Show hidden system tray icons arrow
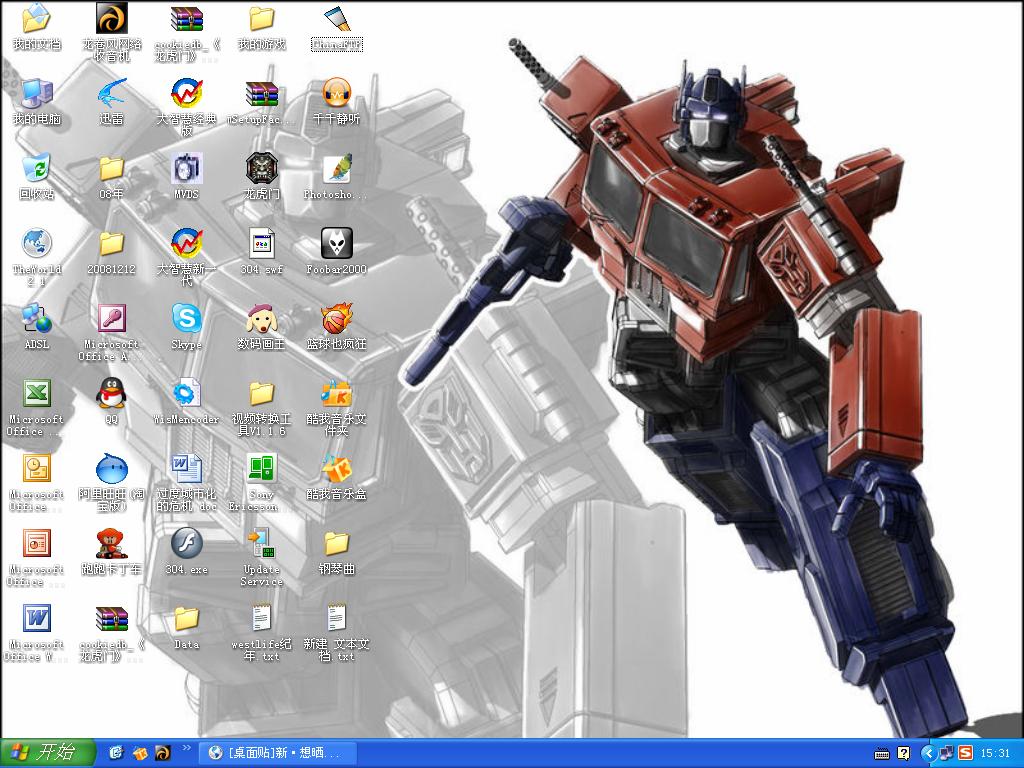The width and height of the screenshot is (1024, 768). pos(929,754)
